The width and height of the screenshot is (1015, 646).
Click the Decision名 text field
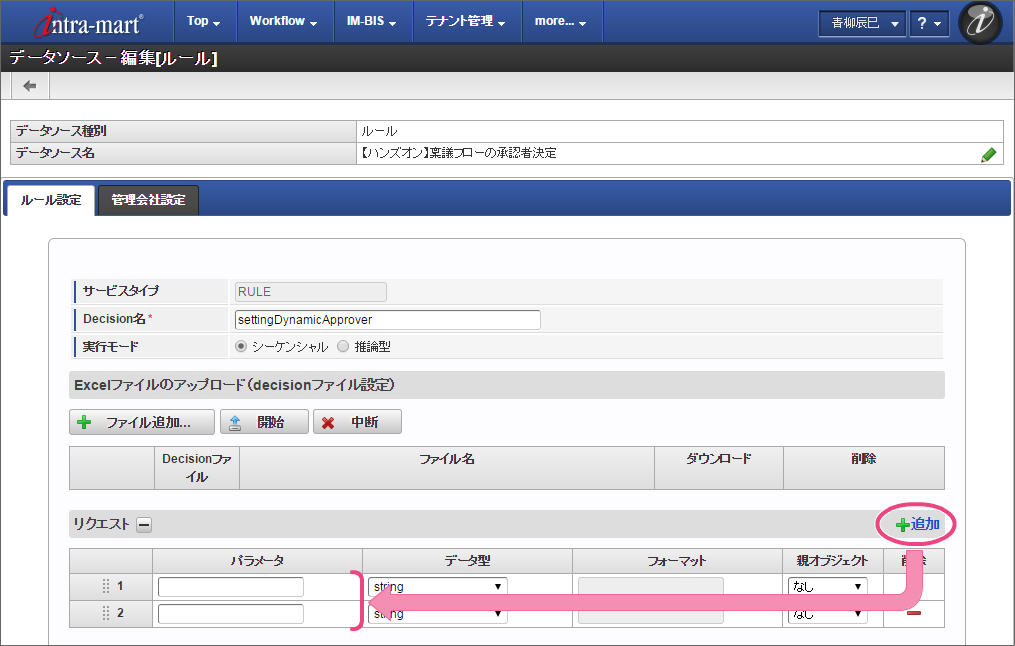(386, 320)
